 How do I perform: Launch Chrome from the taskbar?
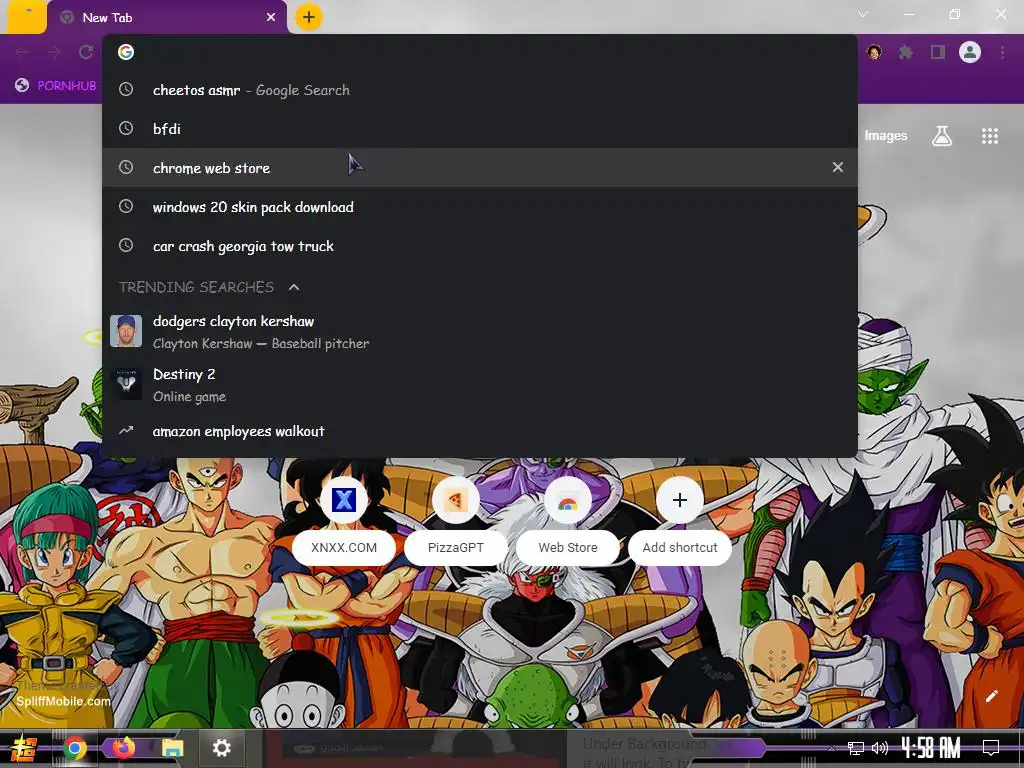(75, 748)
